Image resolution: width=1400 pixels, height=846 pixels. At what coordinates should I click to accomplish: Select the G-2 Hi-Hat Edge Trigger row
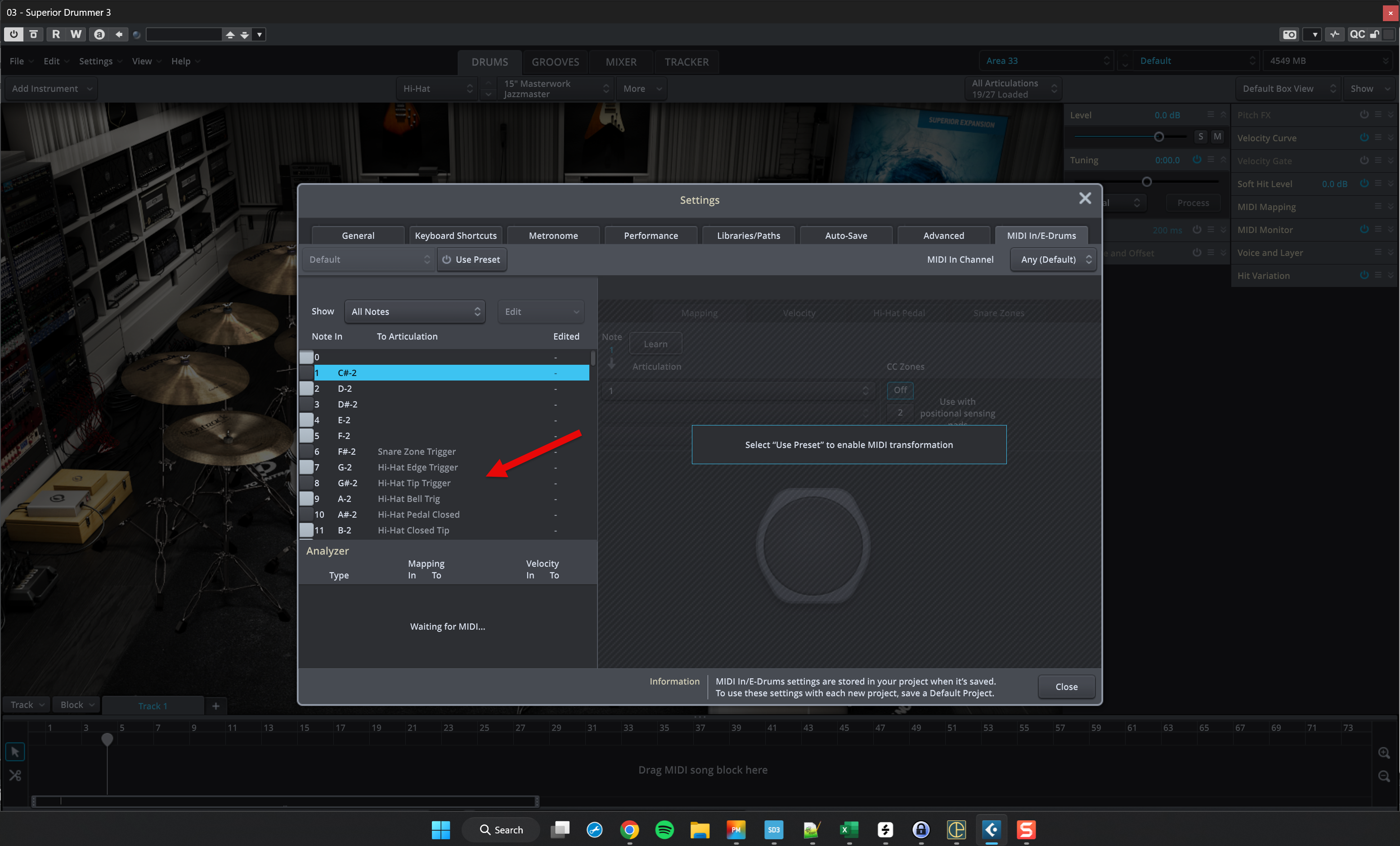[417, 467]
